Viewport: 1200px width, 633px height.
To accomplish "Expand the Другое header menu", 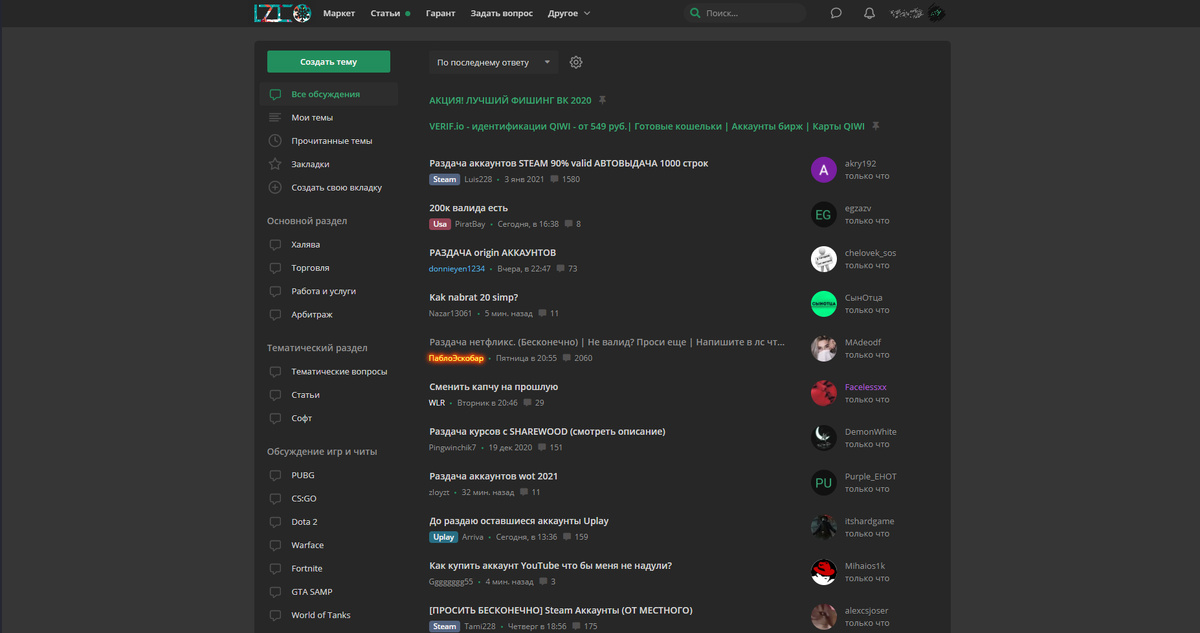I will [569, 13].
